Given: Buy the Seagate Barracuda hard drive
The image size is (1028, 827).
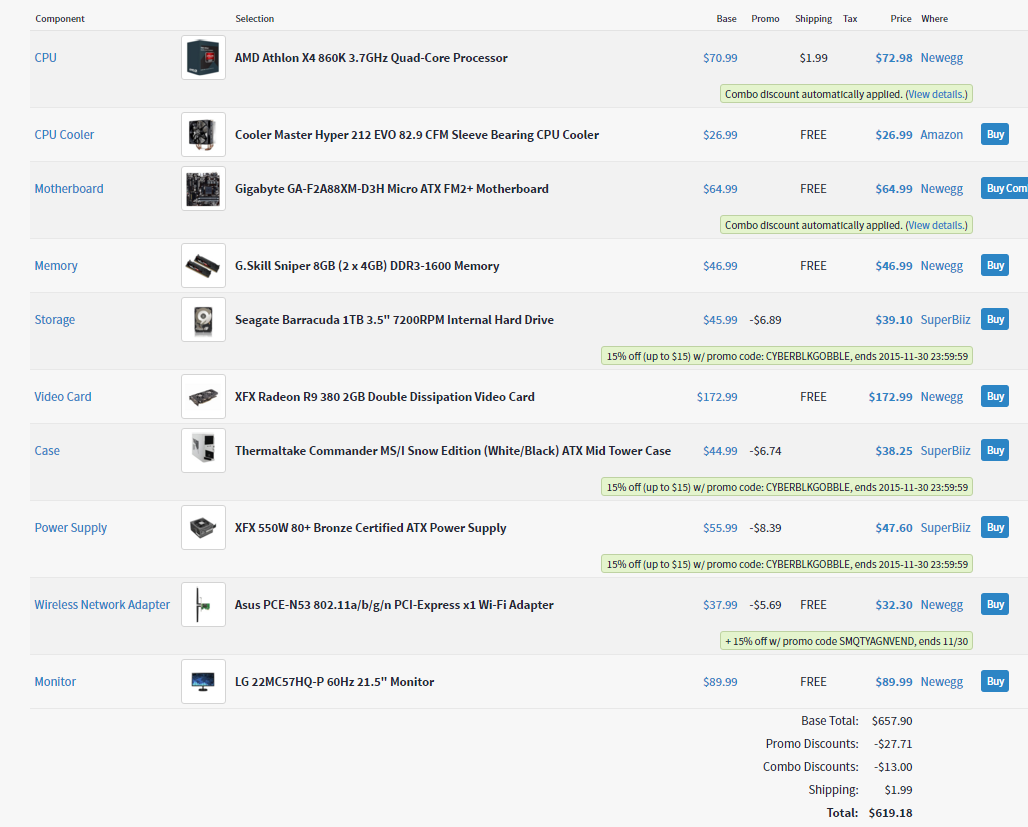Looking at the screenshot, I should click(x=995, y=319).
